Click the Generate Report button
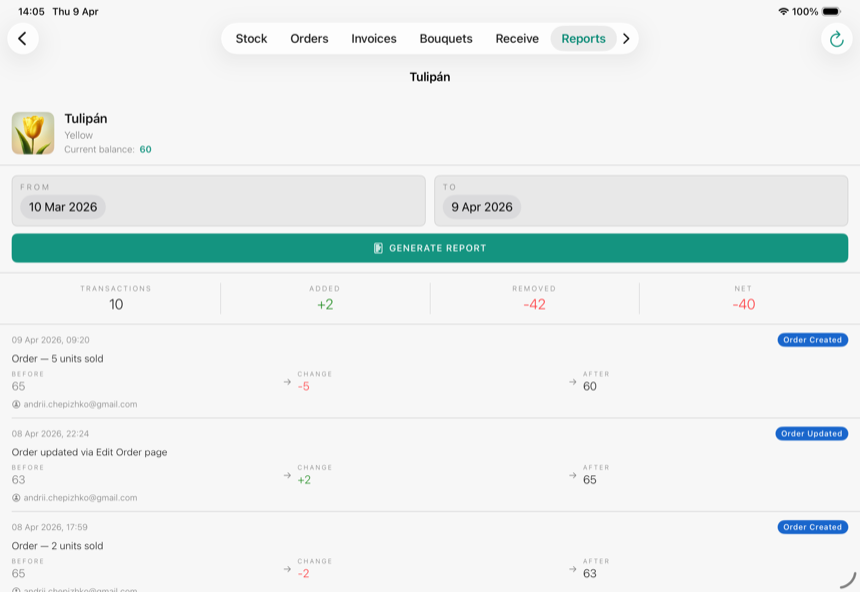This screenshot has height=592, width=860. [x=430, y=248]
